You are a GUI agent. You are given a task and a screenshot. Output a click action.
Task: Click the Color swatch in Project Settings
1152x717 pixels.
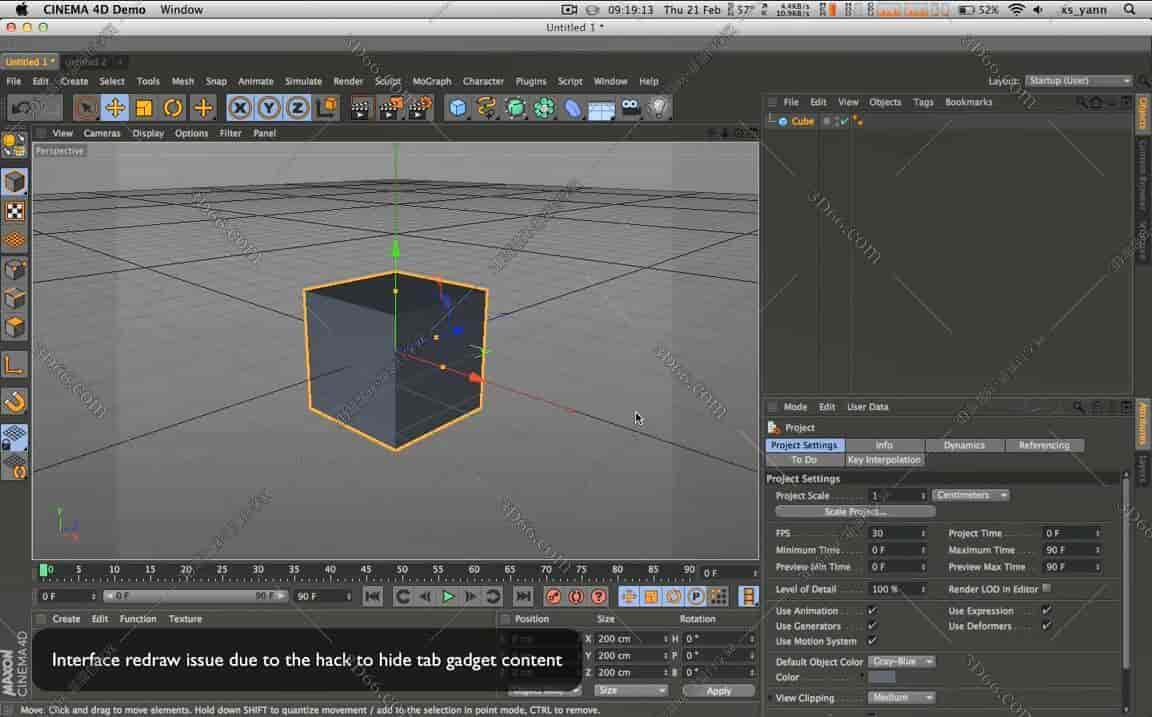pos(884,677)
